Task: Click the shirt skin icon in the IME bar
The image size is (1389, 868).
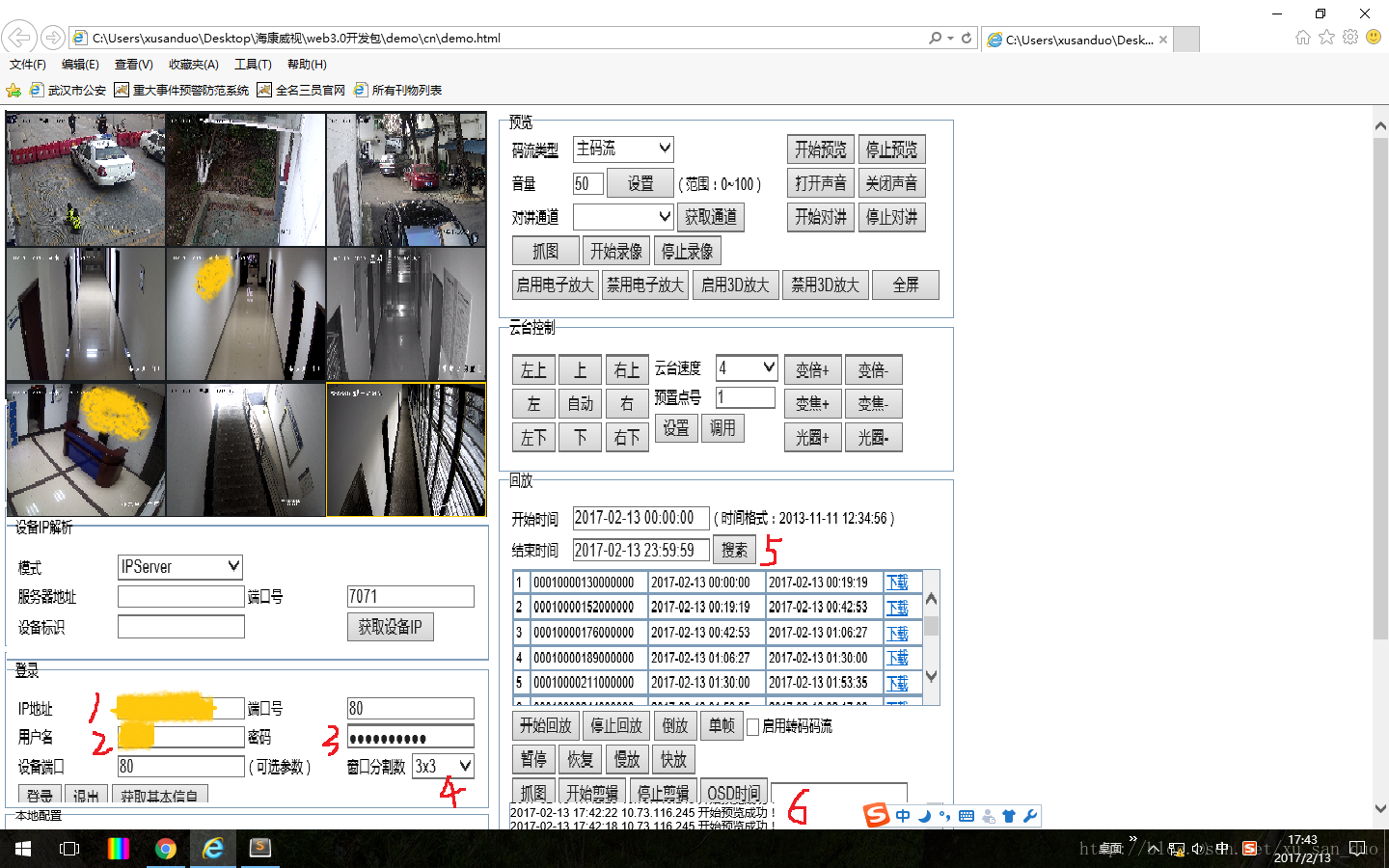Action: point(1009,816)
